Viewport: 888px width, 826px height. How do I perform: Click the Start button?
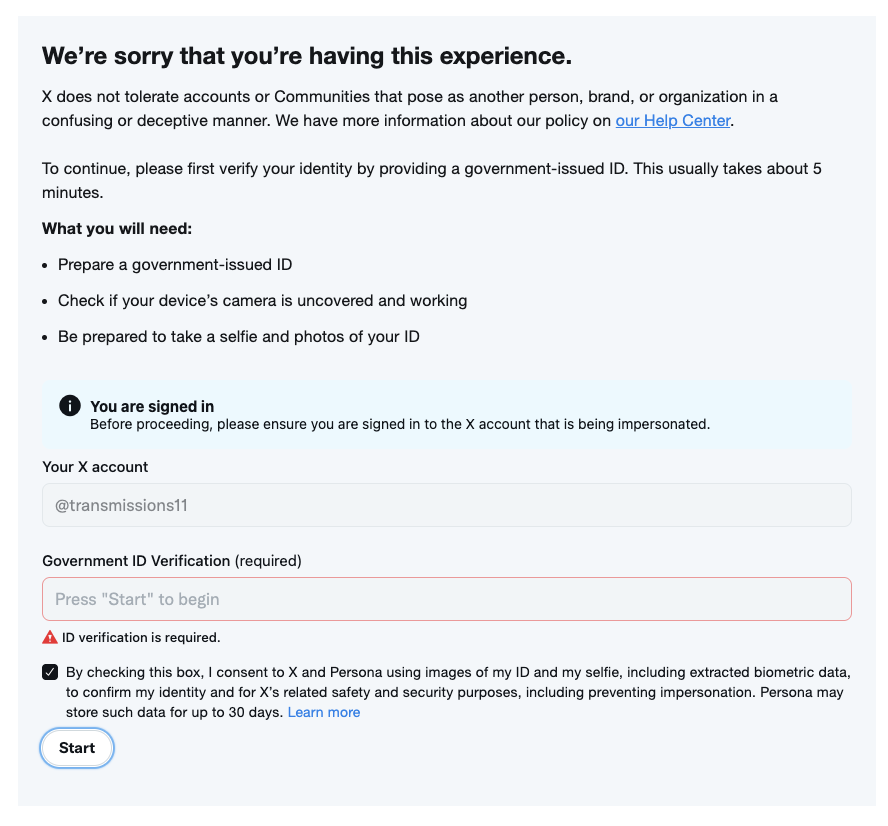tap(77, 748)
